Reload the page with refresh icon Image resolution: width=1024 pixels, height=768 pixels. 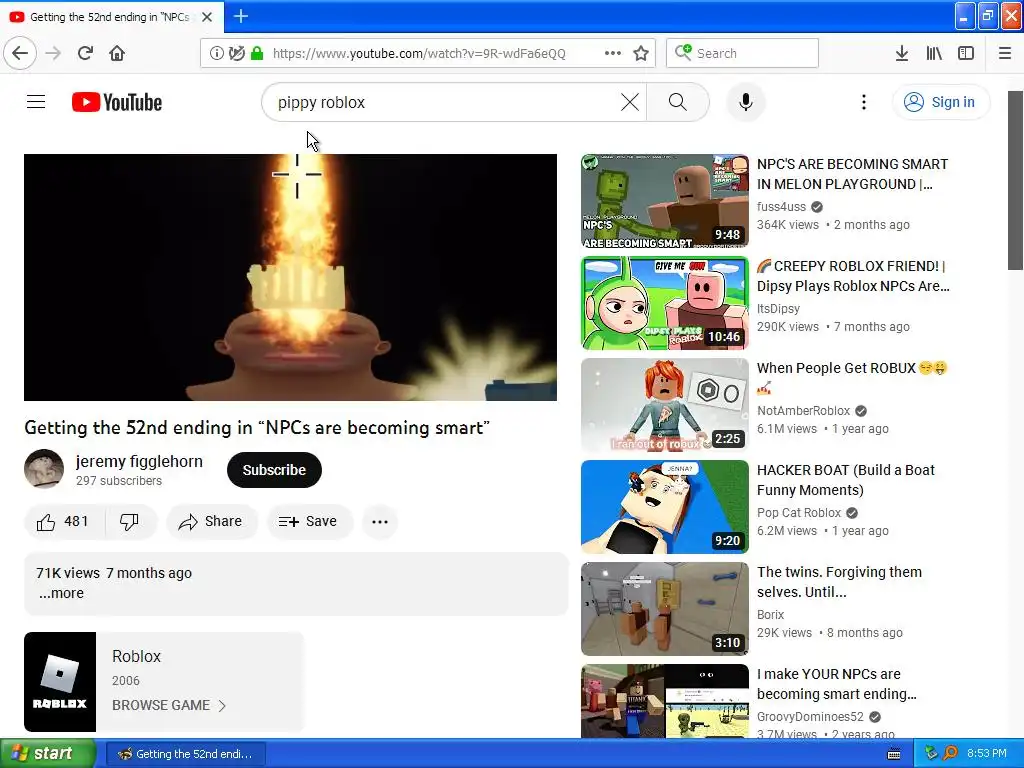click(x=85, y=53)
